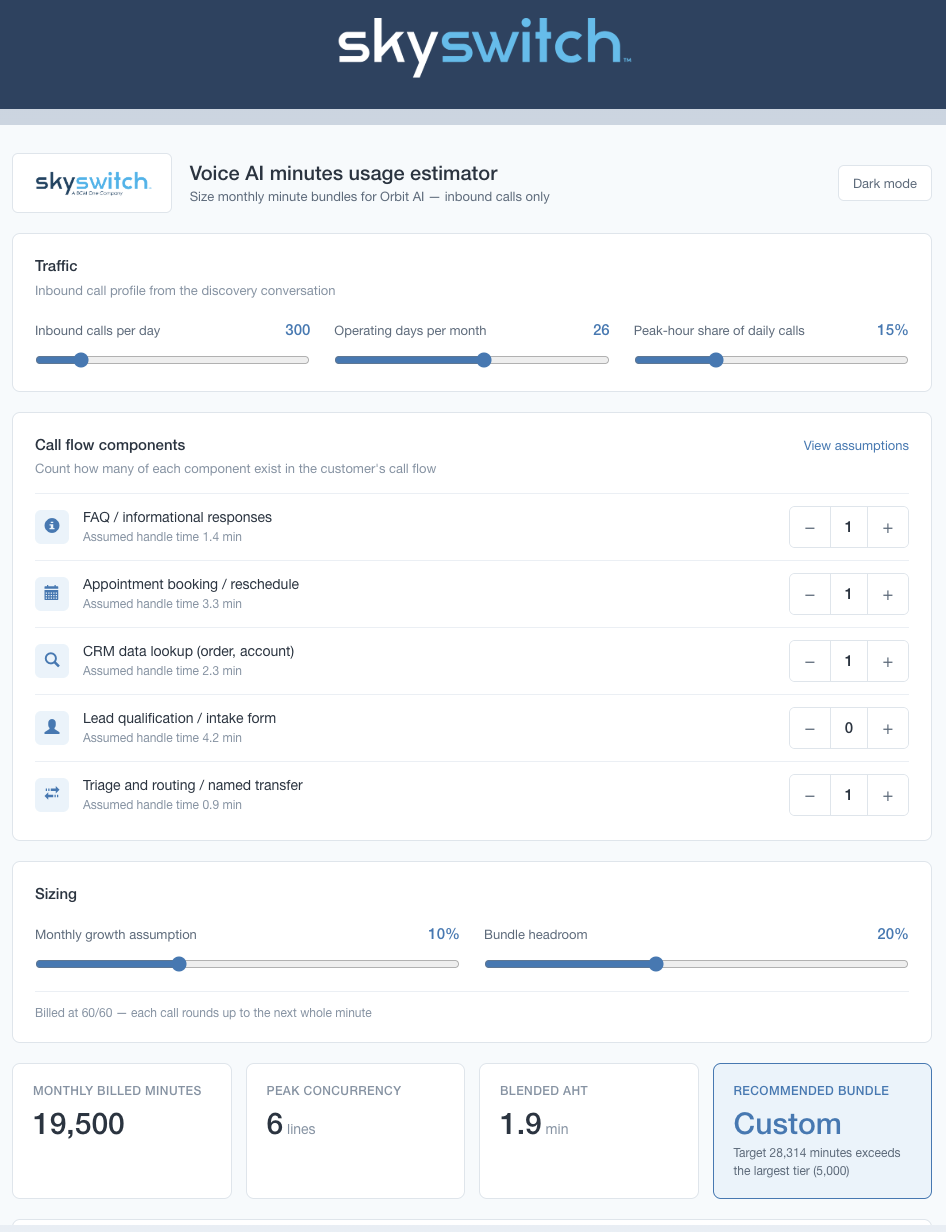Click the "Assumed handle time 2.3 min" text

162,671
